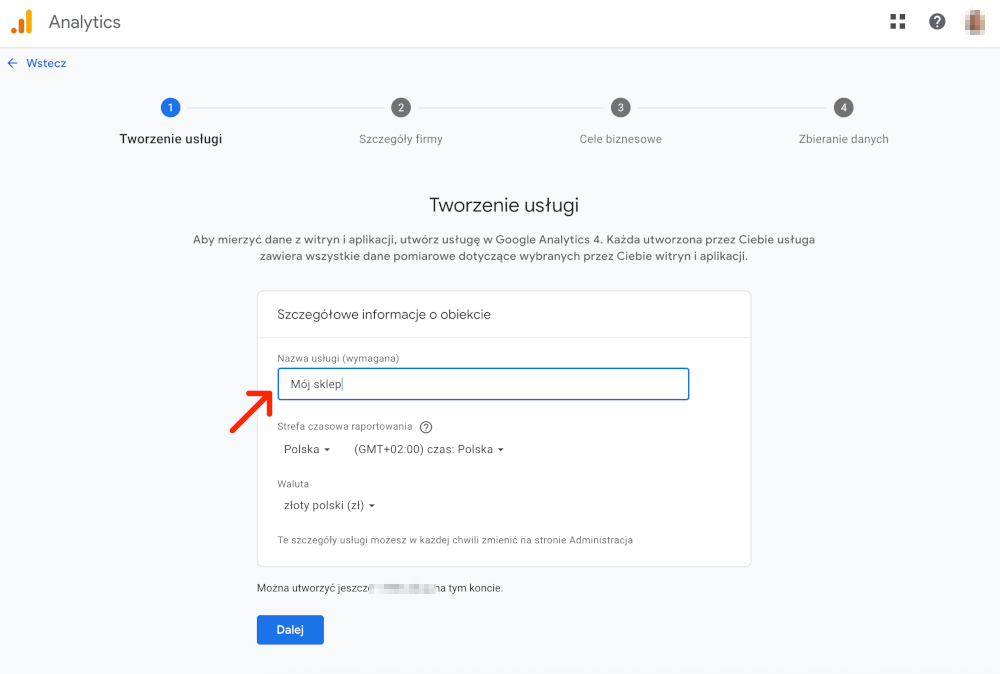Open the GMT+02:00 czas Polska timezone dropdown

[428, 449]
